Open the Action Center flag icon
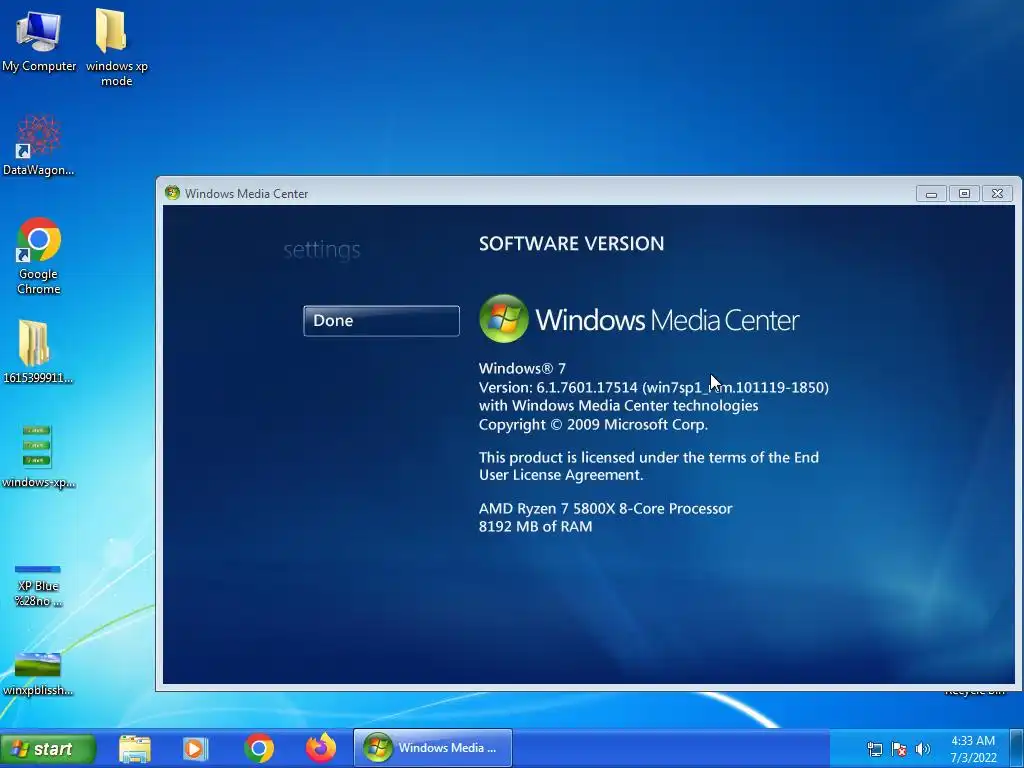The image size is (1024, 768). tap(899, 749)
